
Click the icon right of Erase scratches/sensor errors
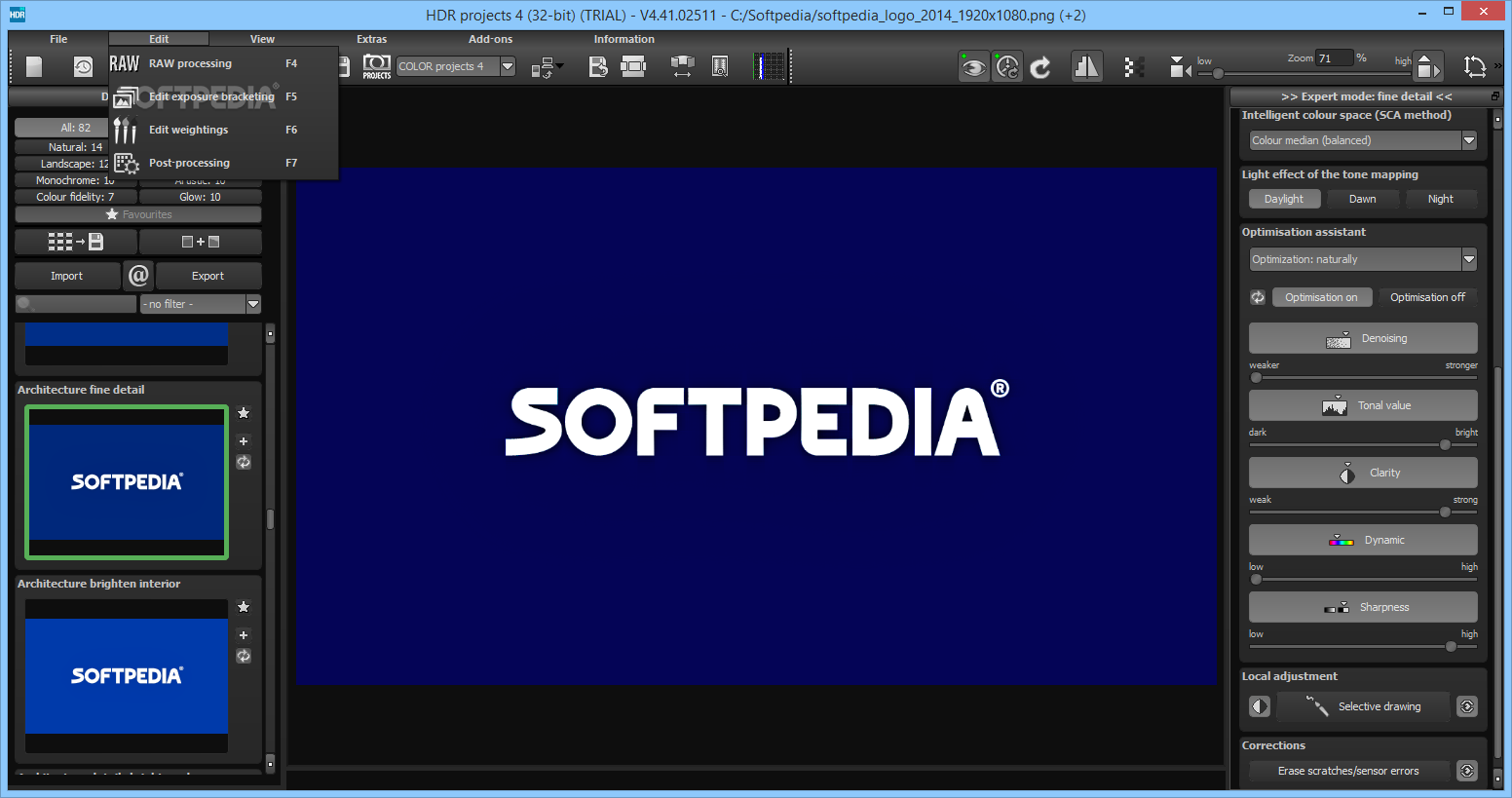(1467, 771)
